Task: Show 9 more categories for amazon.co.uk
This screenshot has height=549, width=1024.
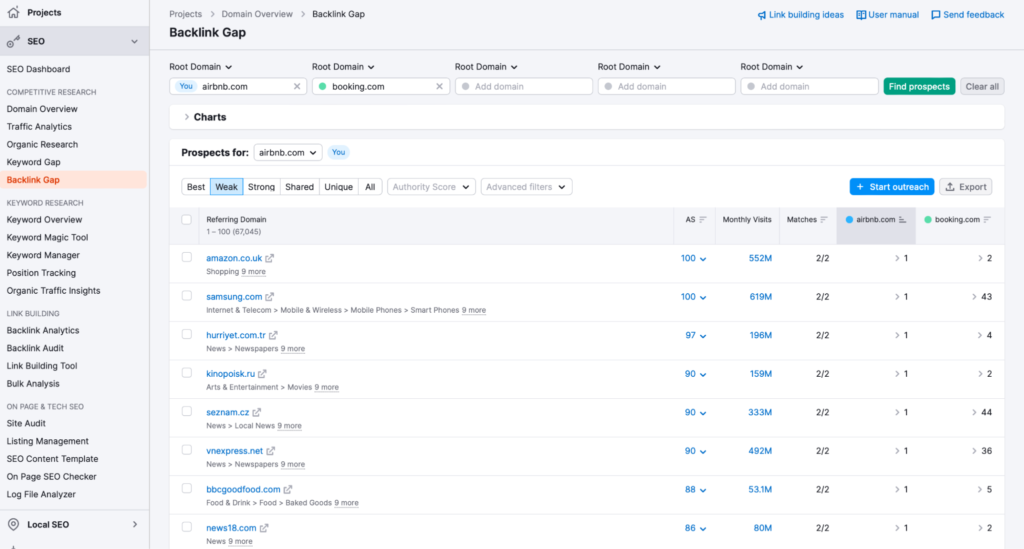Action: pyautogui.click(x=253, y=272)
